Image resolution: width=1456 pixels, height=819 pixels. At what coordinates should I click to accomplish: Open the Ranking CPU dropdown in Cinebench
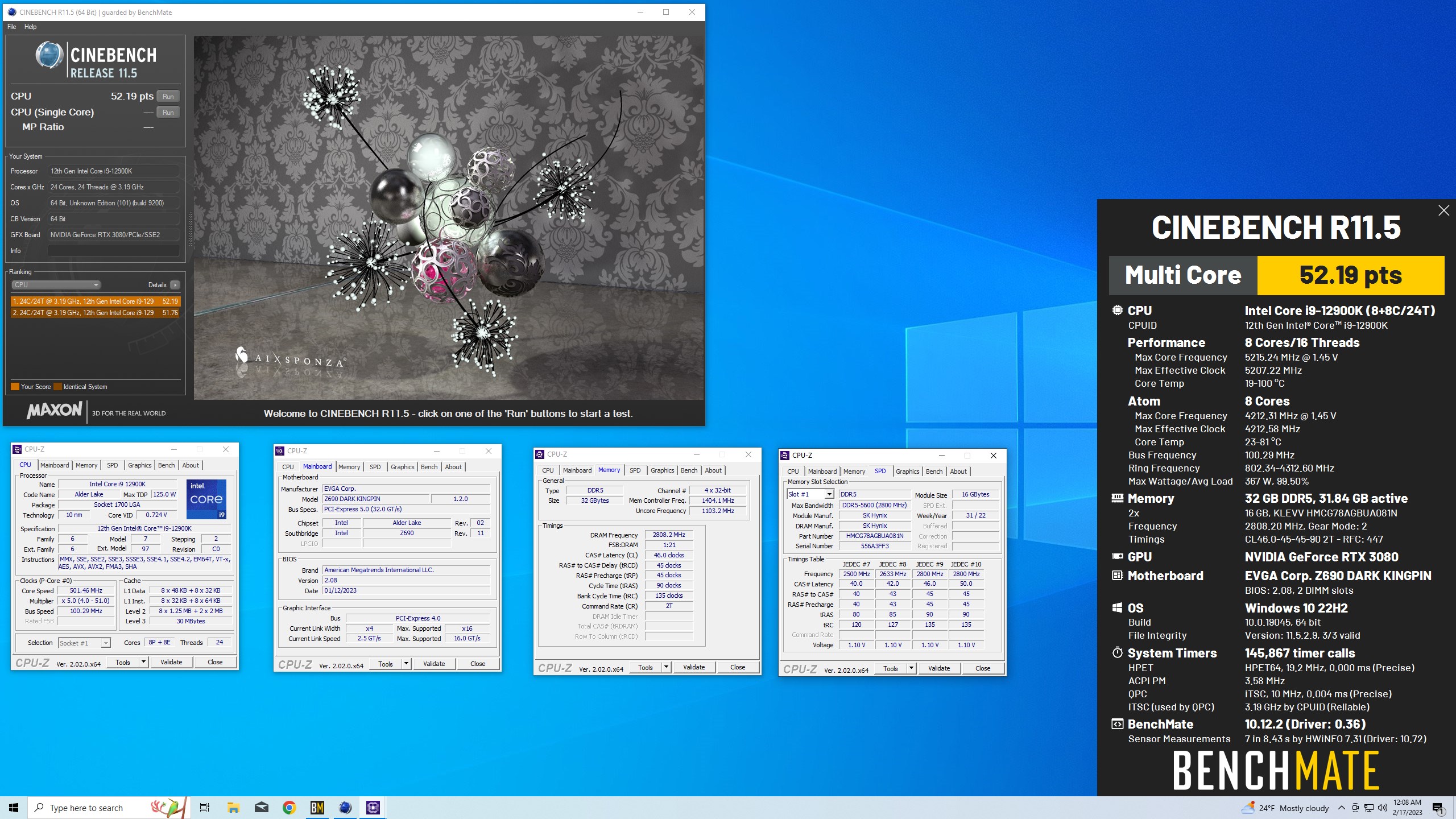pyautogui.click(x=56, y=285)
